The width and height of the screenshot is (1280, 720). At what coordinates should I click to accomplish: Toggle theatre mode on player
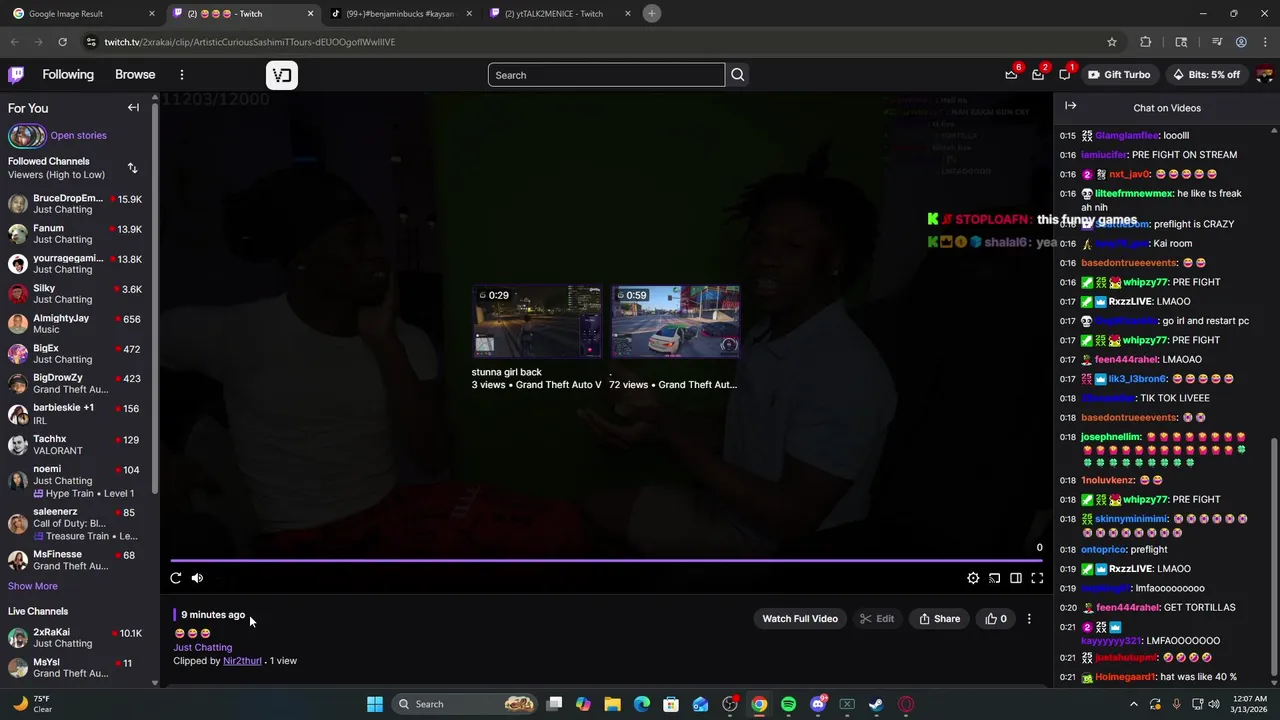[x=1016, y=578]
